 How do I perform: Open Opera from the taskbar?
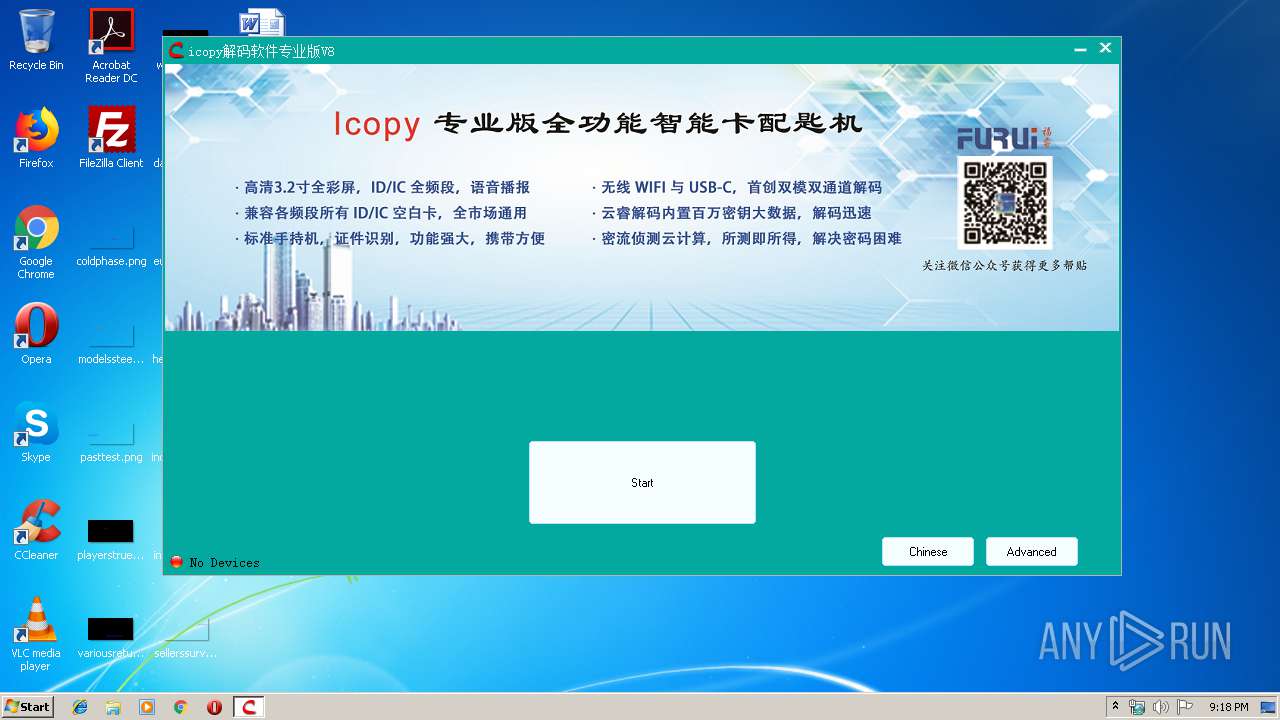point(214,707)
